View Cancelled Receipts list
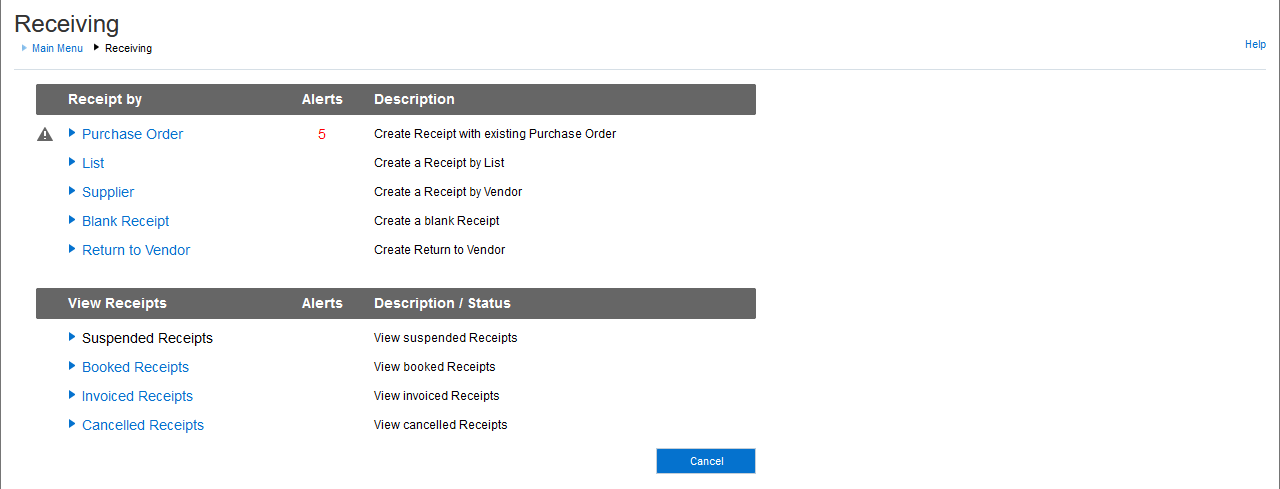The width and height of the screenshot is (1280, 489). (142, 425)
